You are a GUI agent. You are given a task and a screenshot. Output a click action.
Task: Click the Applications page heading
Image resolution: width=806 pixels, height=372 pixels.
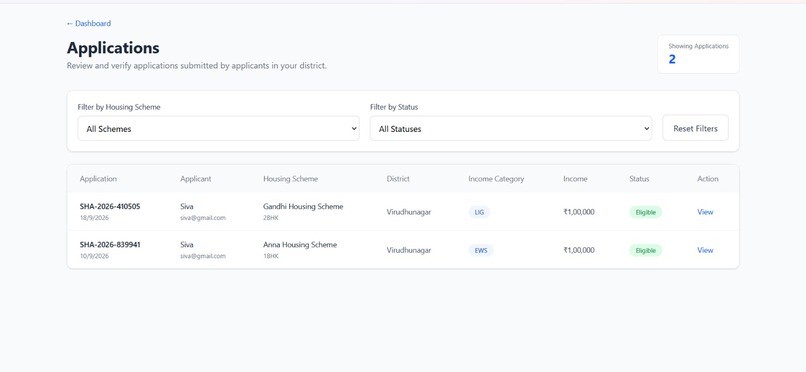pos(113,48)
